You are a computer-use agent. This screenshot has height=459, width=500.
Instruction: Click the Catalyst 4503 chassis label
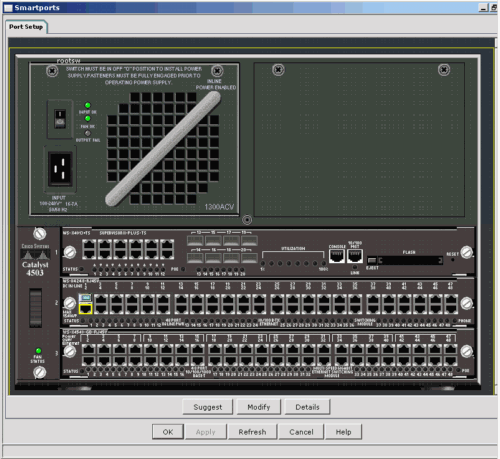[35, 269]
